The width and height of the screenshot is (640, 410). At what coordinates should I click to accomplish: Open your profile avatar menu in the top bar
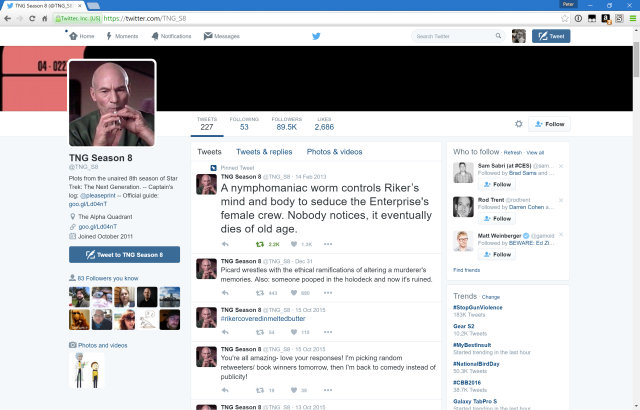[x=519, y=36]
